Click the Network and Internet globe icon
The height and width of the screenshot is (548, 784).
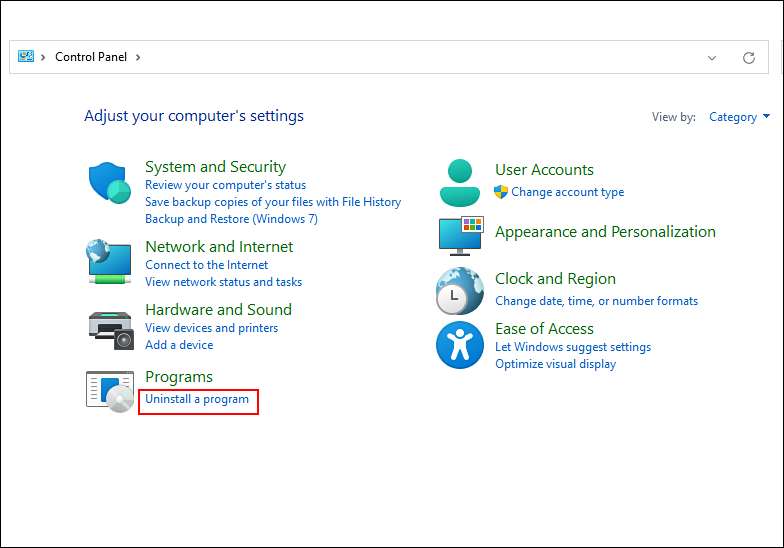110,262
